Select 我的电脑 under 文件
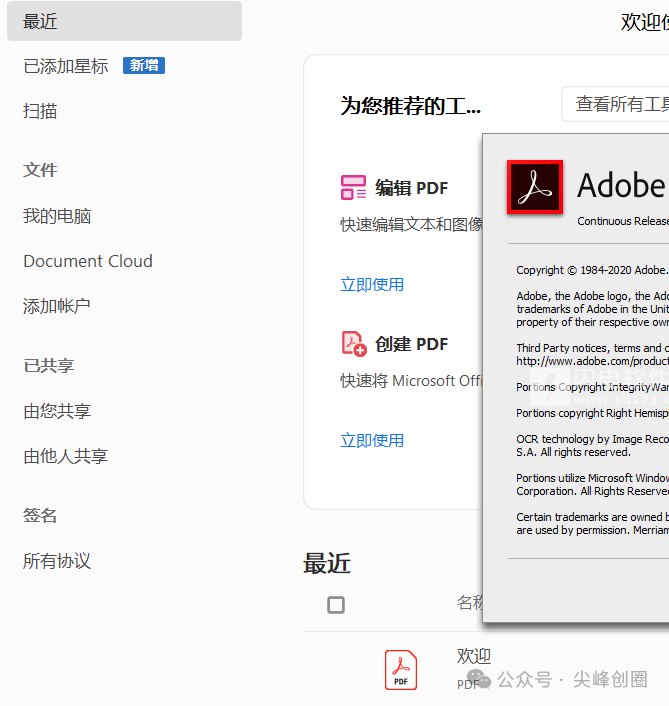The image size is (669, 706). 57,216
